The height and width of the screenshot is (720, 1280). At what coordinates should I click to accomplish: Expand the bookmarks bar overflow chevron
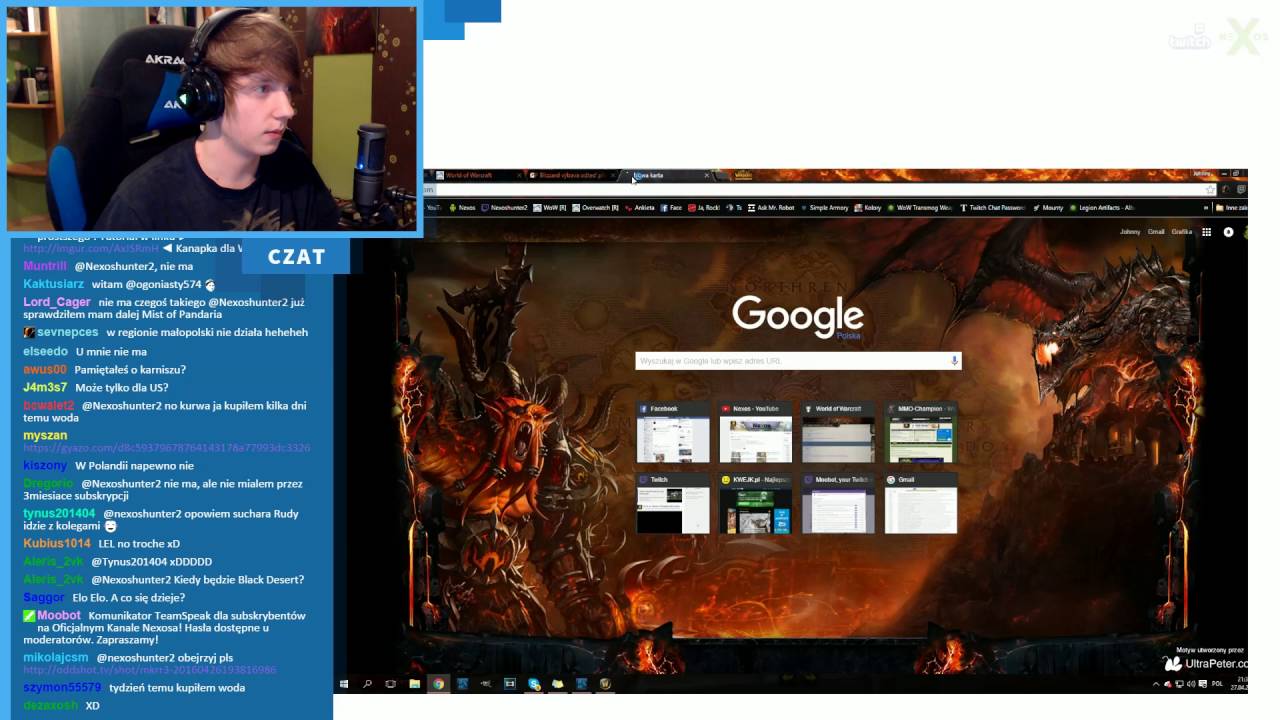point(1206,208)
